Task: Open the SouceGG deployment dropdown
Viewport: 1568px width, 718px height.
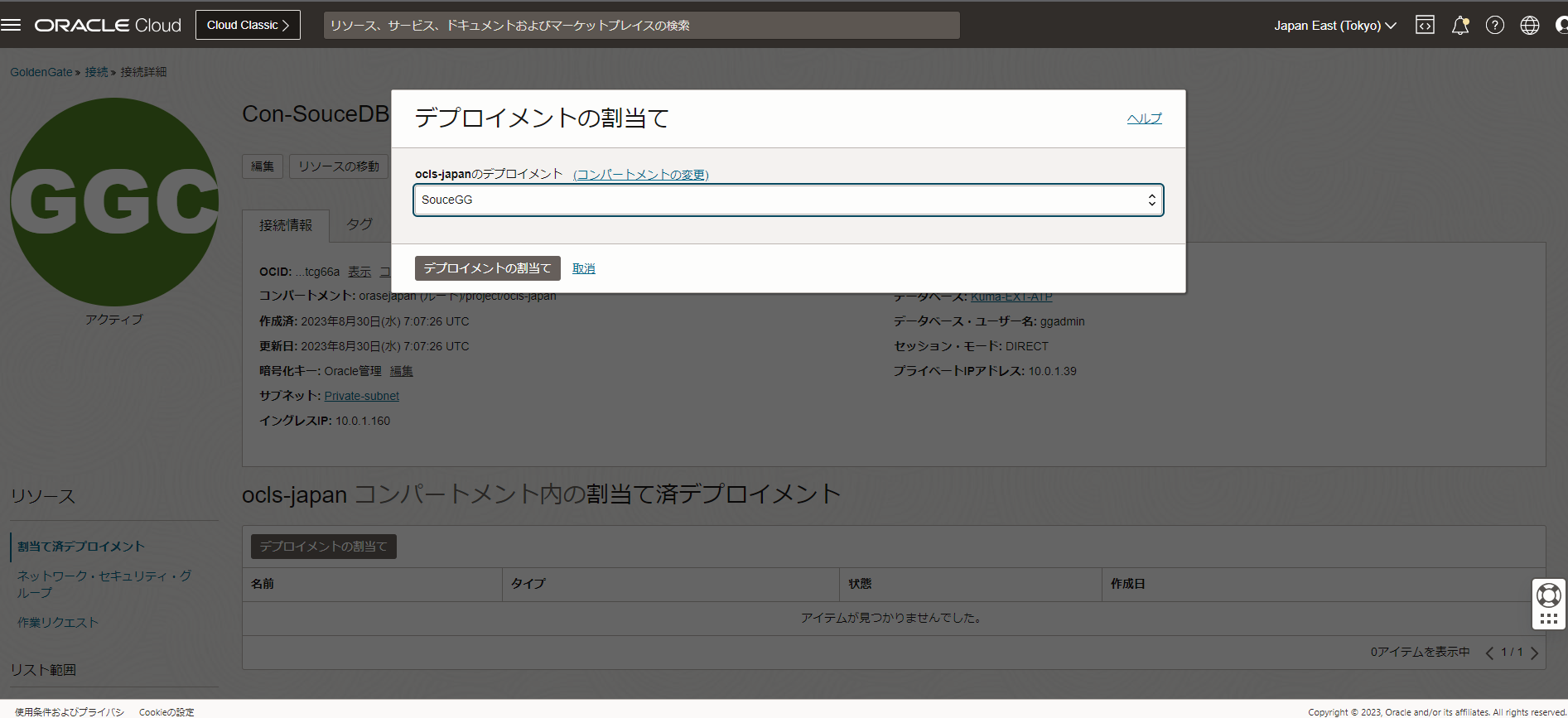Action: tap(788, 200)
